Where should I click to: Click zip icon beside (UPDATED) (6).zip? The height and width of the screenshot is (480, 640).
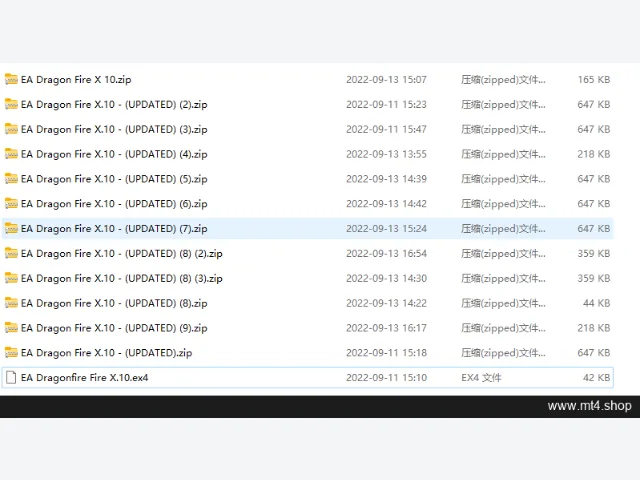[x=11, y=203]
